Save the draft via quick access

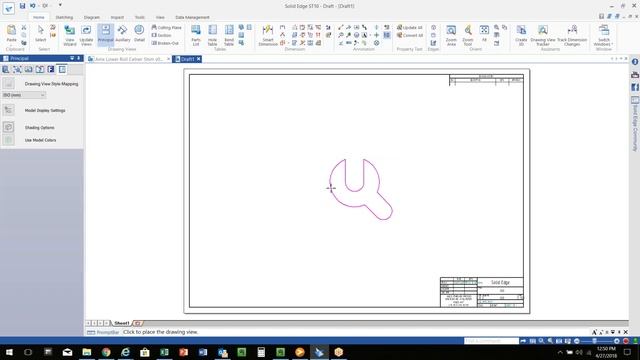pyautogui.click(x=22, y=6)
